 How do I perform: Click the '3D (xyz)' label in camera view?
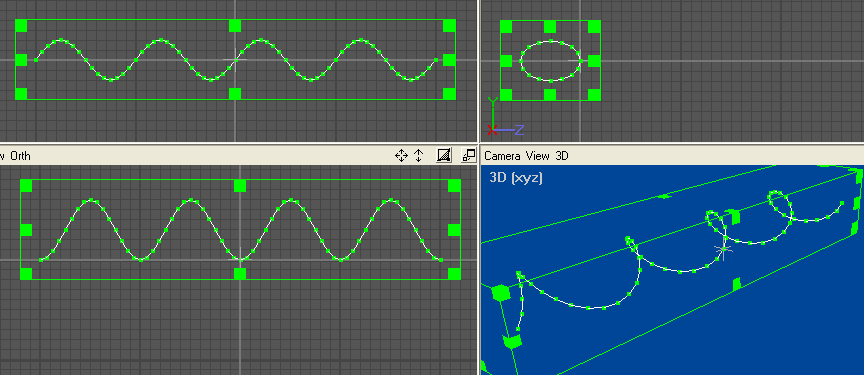516,177
